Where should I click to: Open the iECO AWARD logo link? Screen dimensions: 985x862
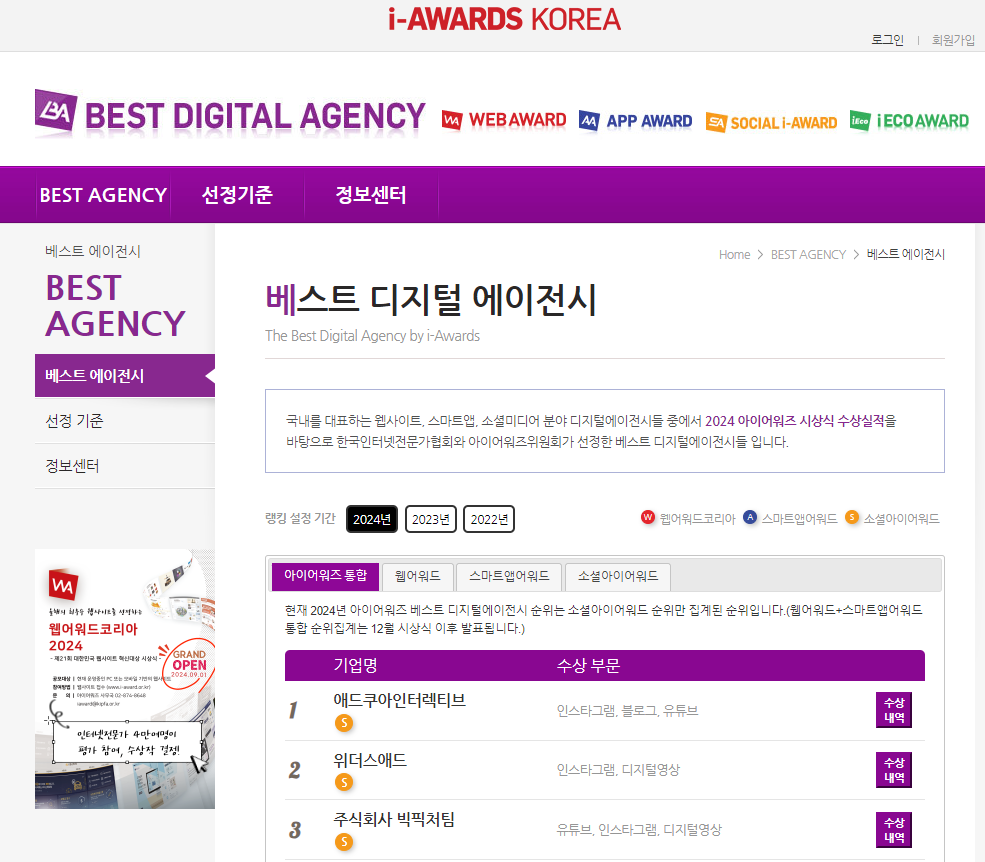(x=909, y=121)
